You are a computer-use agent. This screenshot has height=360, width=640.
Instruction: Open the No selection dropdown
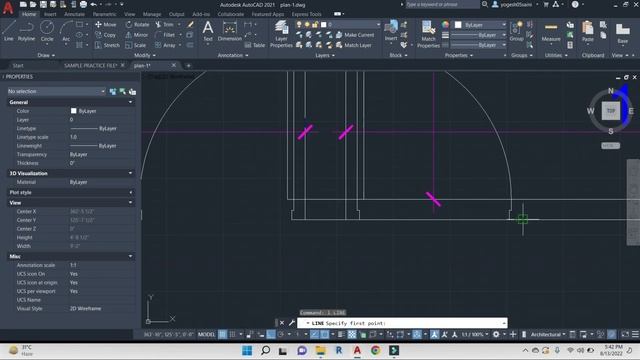point(56,91)
